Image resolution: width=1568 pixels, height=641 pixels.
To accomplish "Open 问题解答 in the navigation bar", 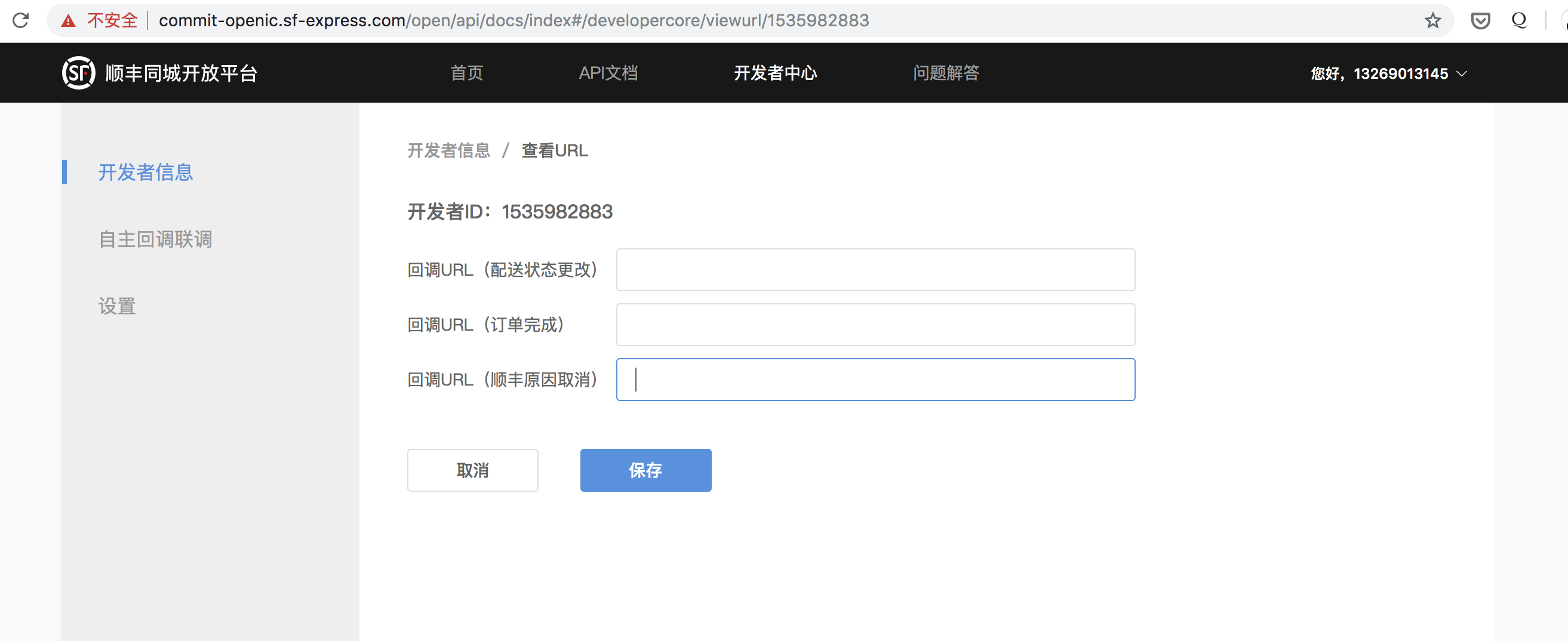I will click(x=946, y=73).
